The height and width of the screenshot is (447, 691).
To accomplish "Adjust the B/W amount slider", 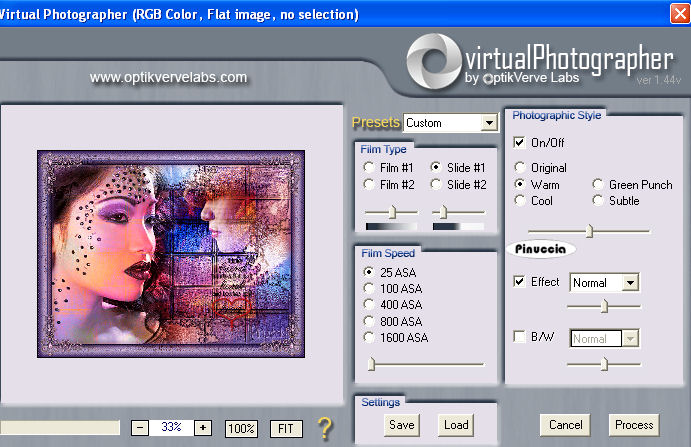I will [605, 364].
